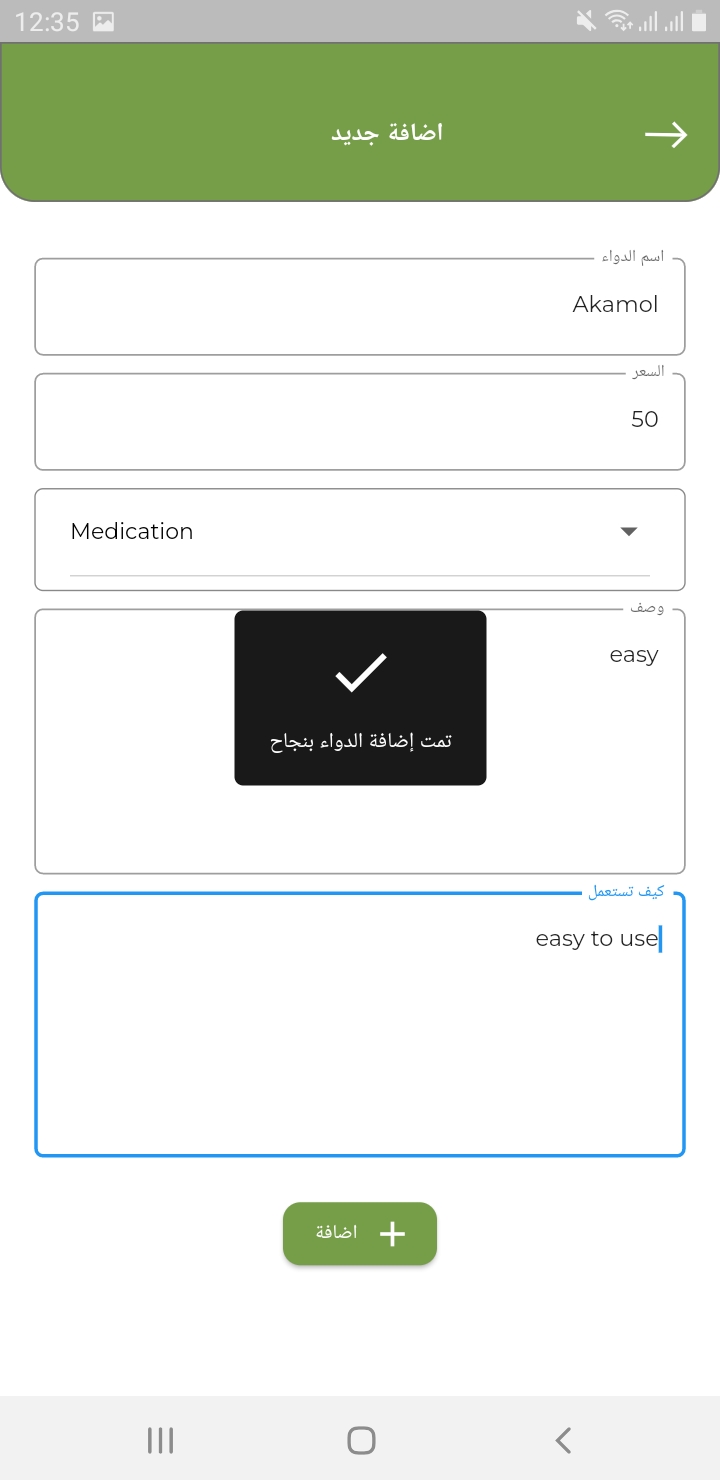Select the السعر field showing 50

point(360,420)
